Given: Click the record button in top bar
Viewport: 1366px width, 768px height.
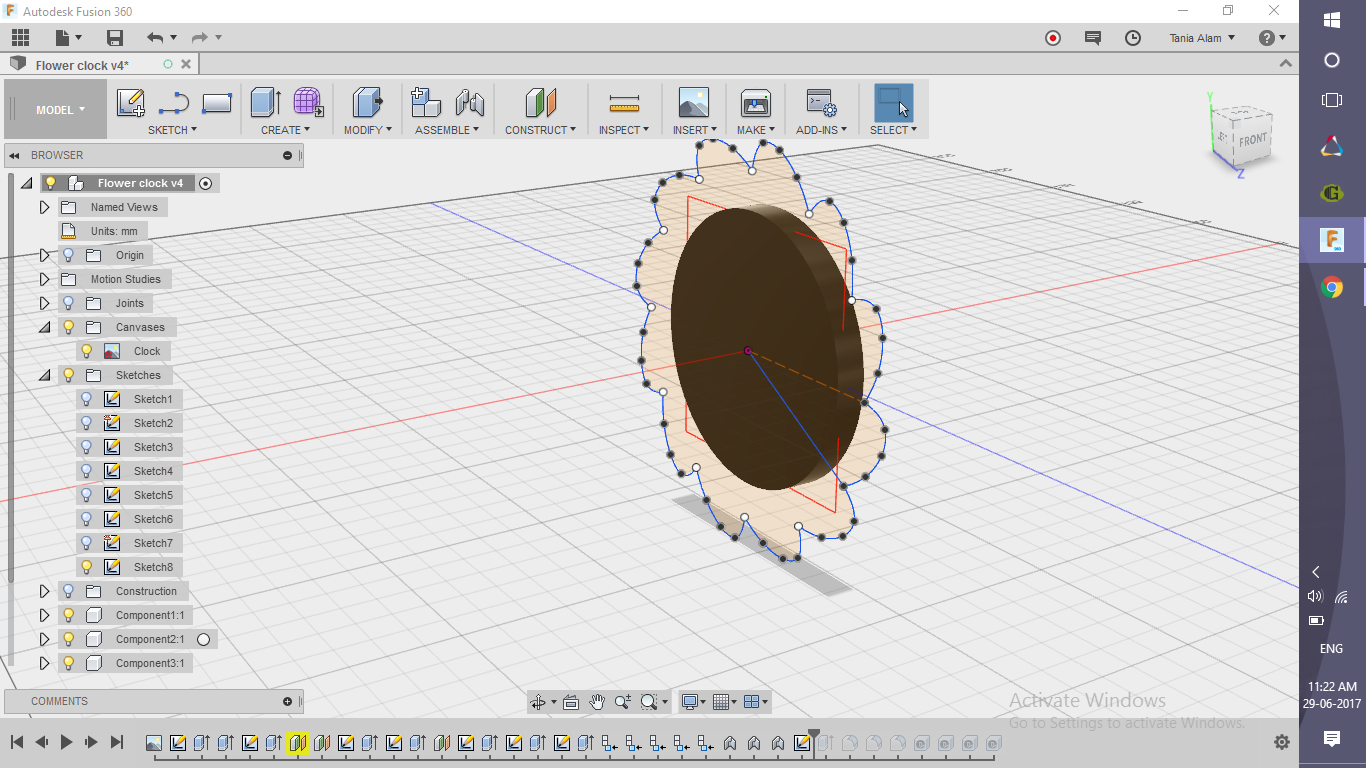Looking at the screenshot, I should click(x=1052, y=38).
